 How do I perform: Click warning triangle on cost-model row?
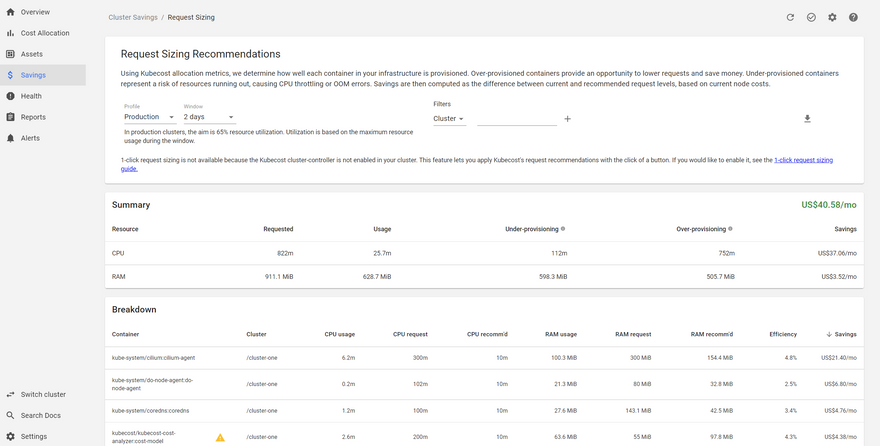coord(220,437)
